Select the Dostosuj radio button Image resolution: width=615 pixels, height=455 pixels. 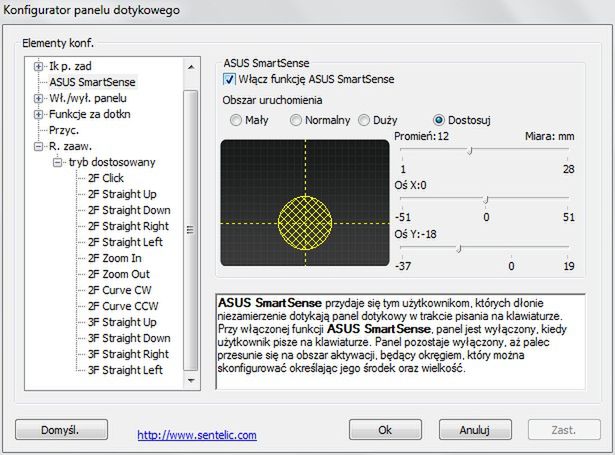pyautogui.click(x=439, y=120)
